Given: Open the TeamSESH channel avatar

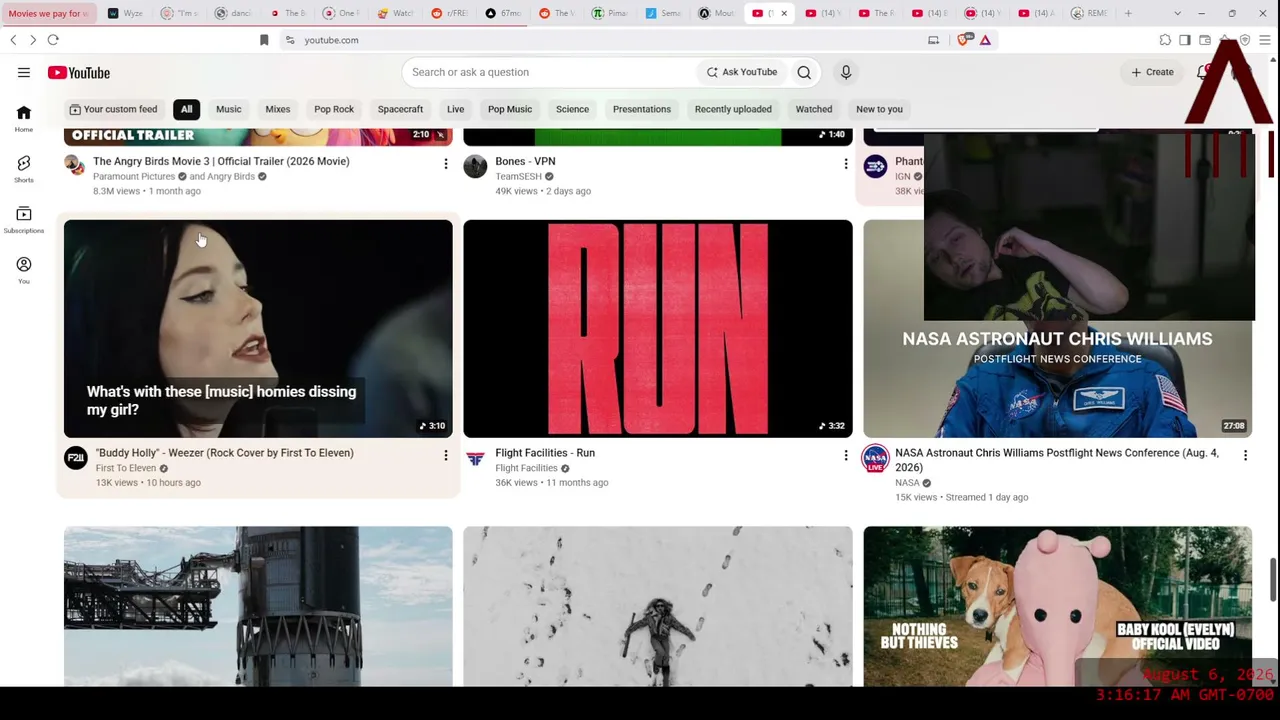Looking at the screenshot, I should pos(475,166).
